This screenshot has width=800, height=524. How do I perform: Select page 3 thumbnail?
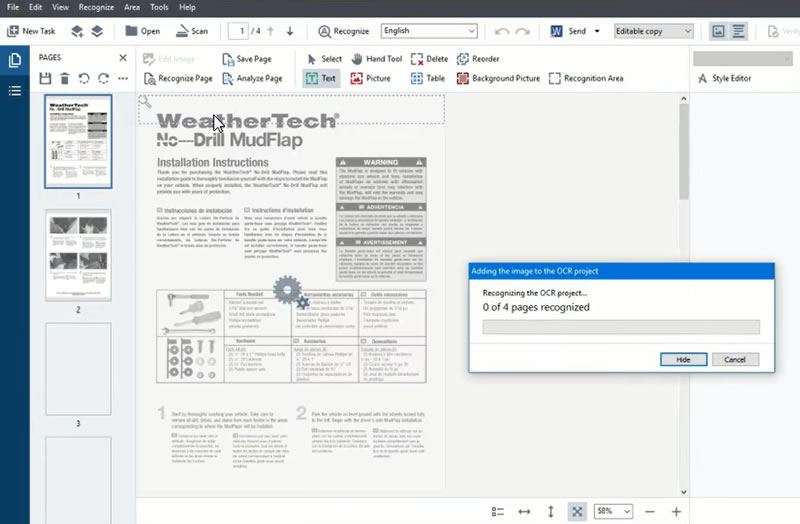click(x=78, y=368)
